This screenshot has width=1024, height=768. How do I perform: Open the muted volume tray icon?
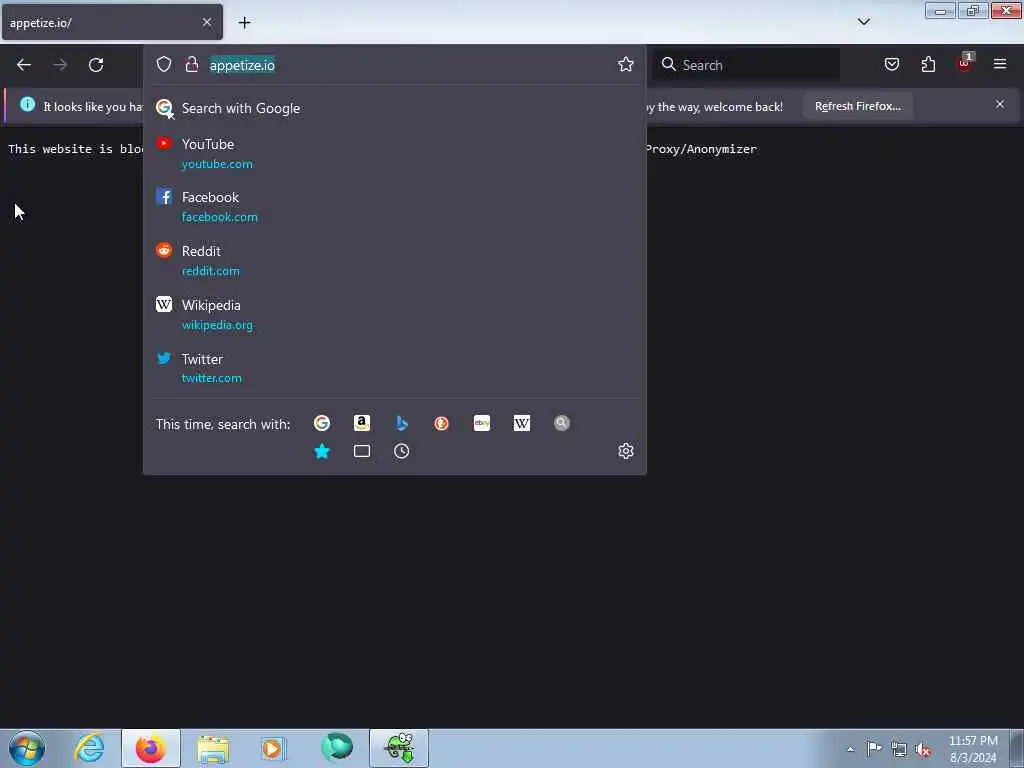[x=923, y=750]
